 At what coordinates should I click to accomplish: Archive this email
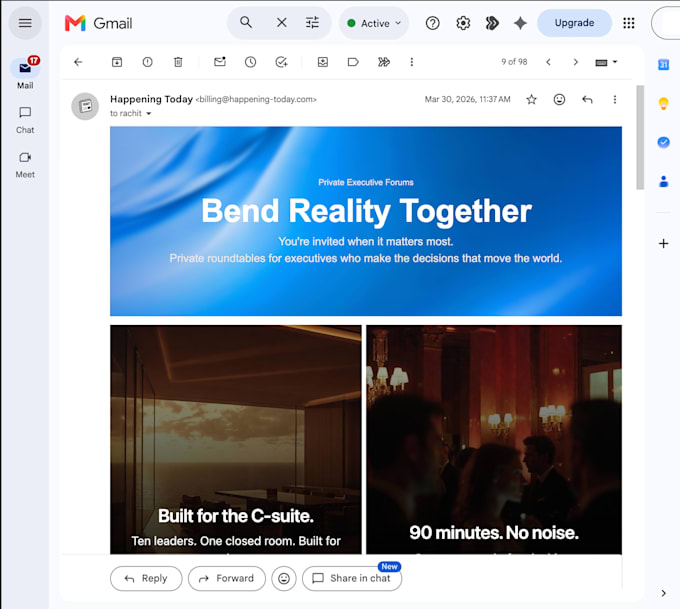[x=117, y=62]
